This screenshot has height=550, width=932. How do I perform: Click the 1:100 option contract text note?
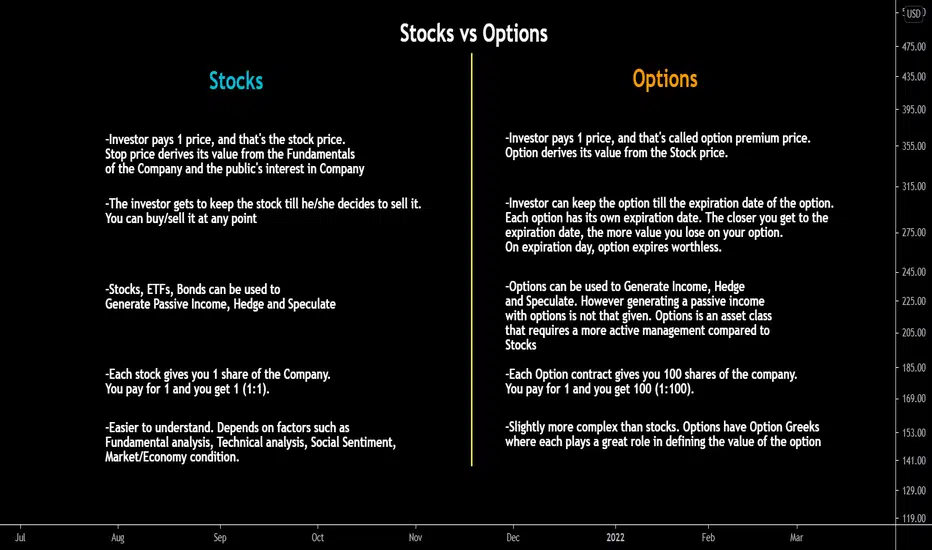coord(651,382)
